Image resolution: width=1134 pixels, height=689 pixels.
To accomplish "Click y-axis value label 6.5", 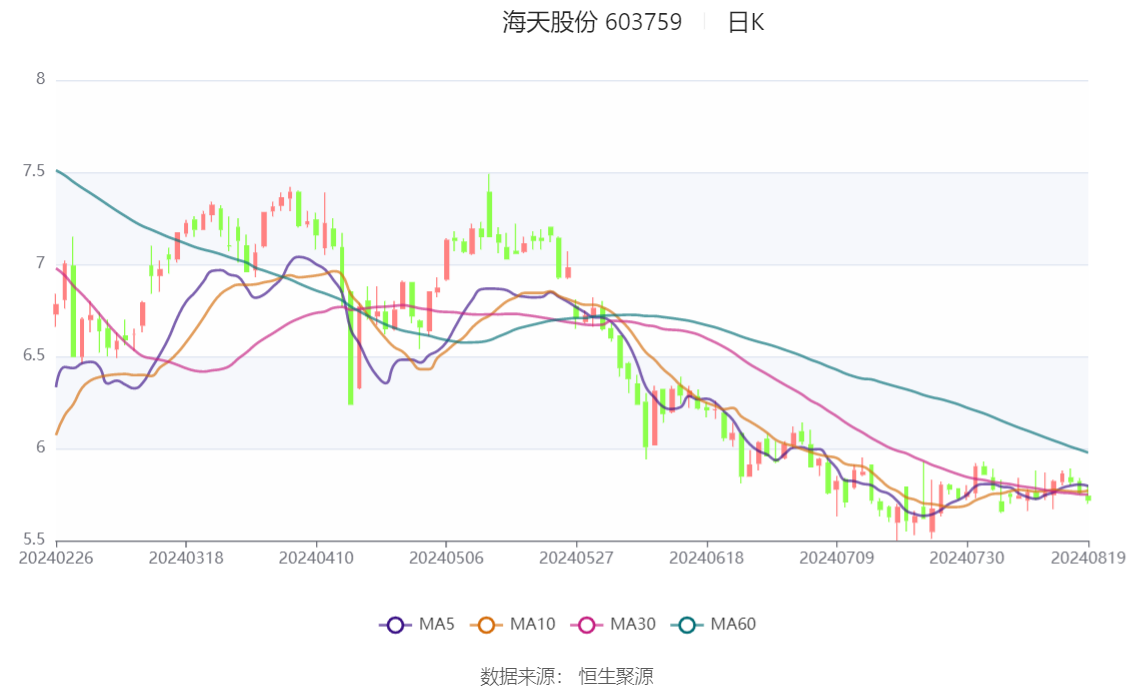I will click(33, 356).
